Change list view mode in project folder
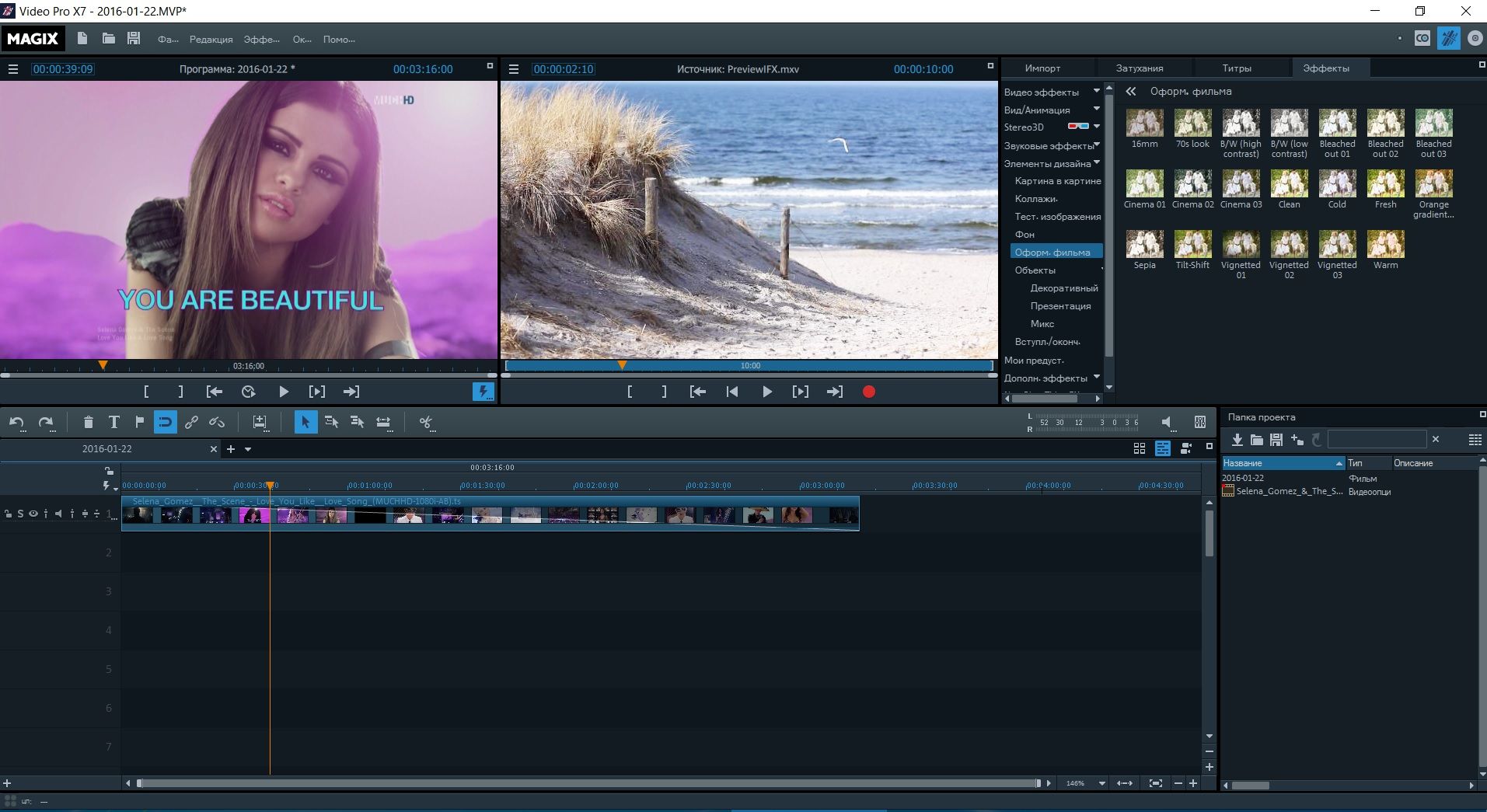The height and width of the screenshot is (812, 1487). pos(1475,440)
